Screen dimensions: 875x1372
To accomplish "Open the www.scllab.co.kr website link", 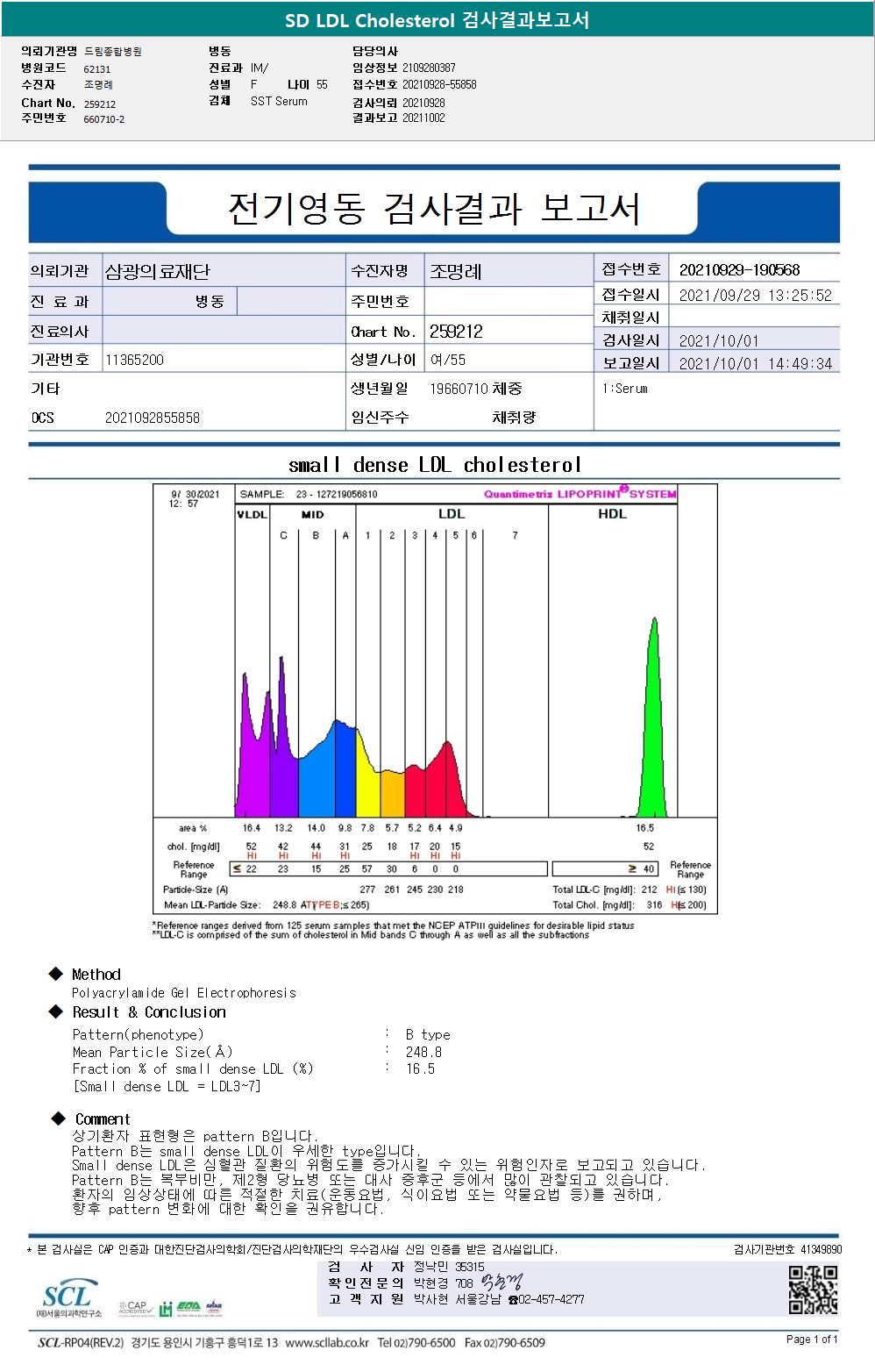I will (x=327, y=1343).
